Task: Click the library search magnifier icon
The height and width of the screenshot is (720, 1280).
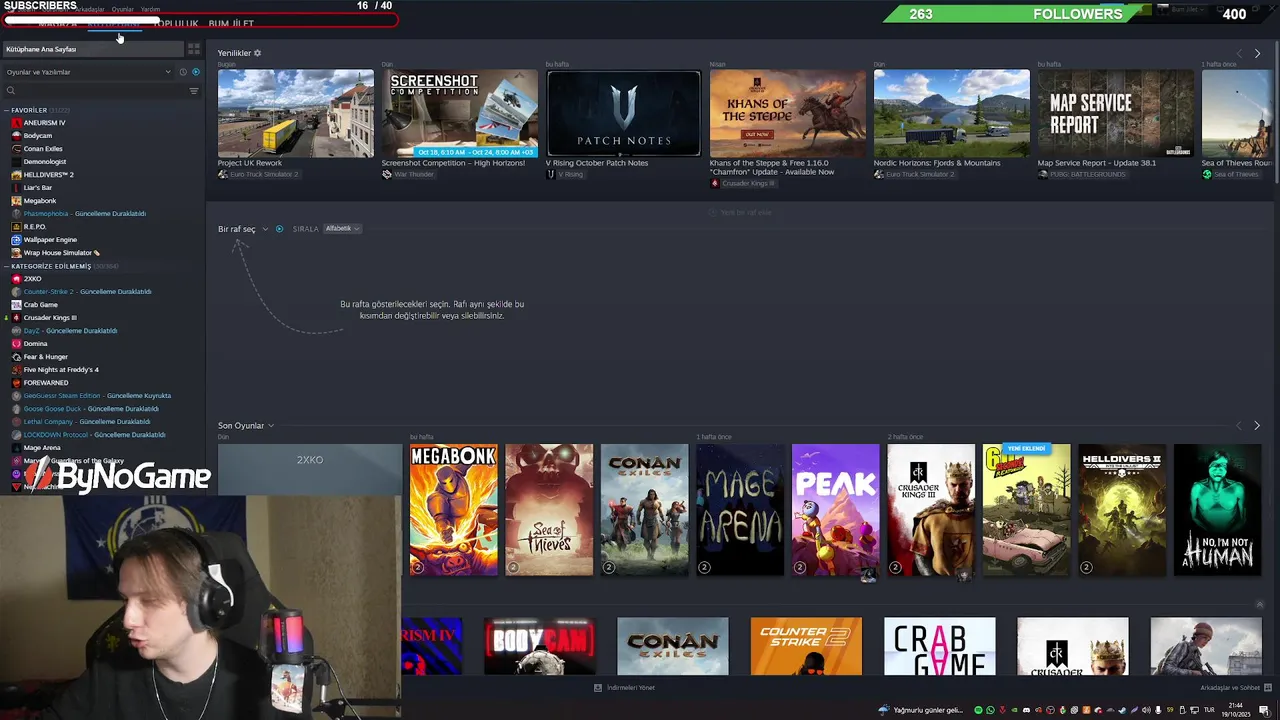Action: pyautogui.click(x=11, y=91)
